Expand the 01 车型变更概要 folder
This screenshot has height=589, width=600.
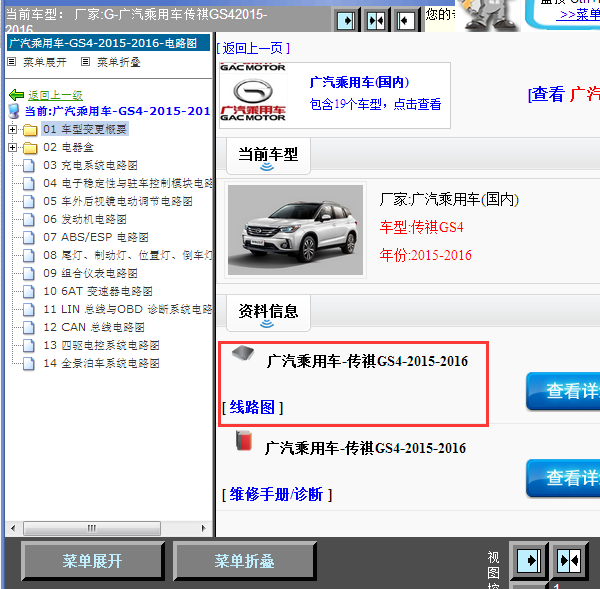tap(12, 129)
